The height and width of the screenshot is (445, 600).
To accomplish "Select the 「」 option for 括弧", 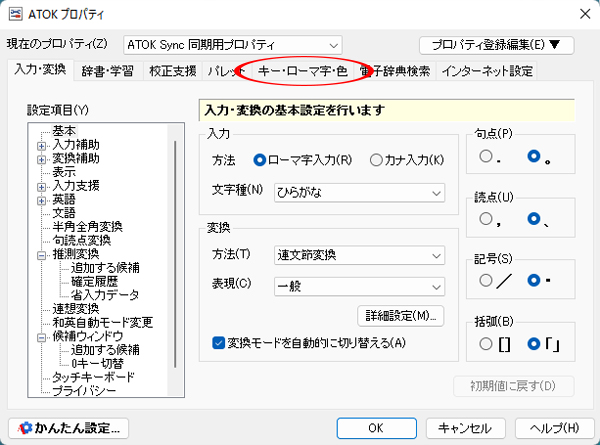I will click(x=533, y=344).
